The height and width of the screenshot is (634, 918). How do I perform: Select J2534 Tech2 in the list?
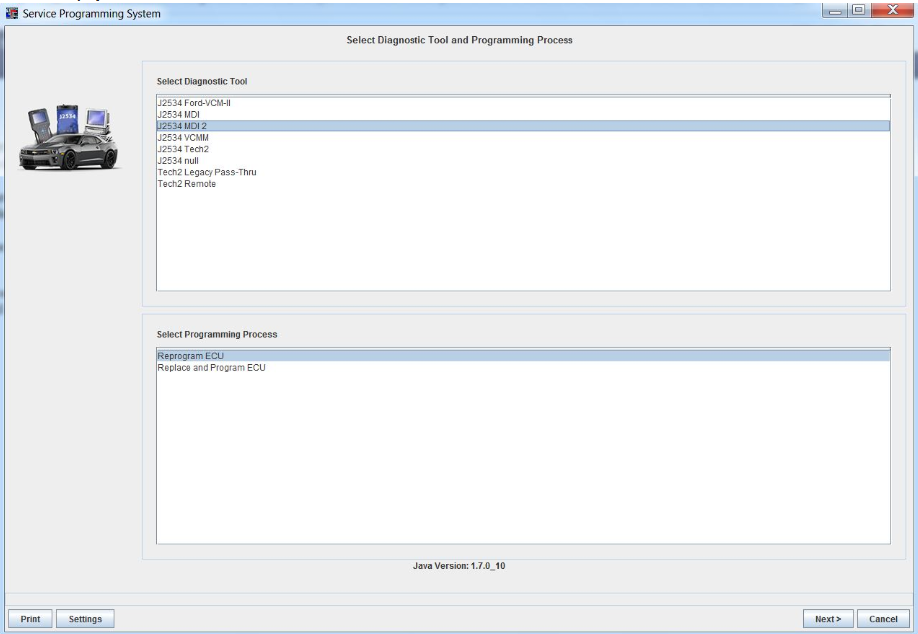click(x=183, y=149)
